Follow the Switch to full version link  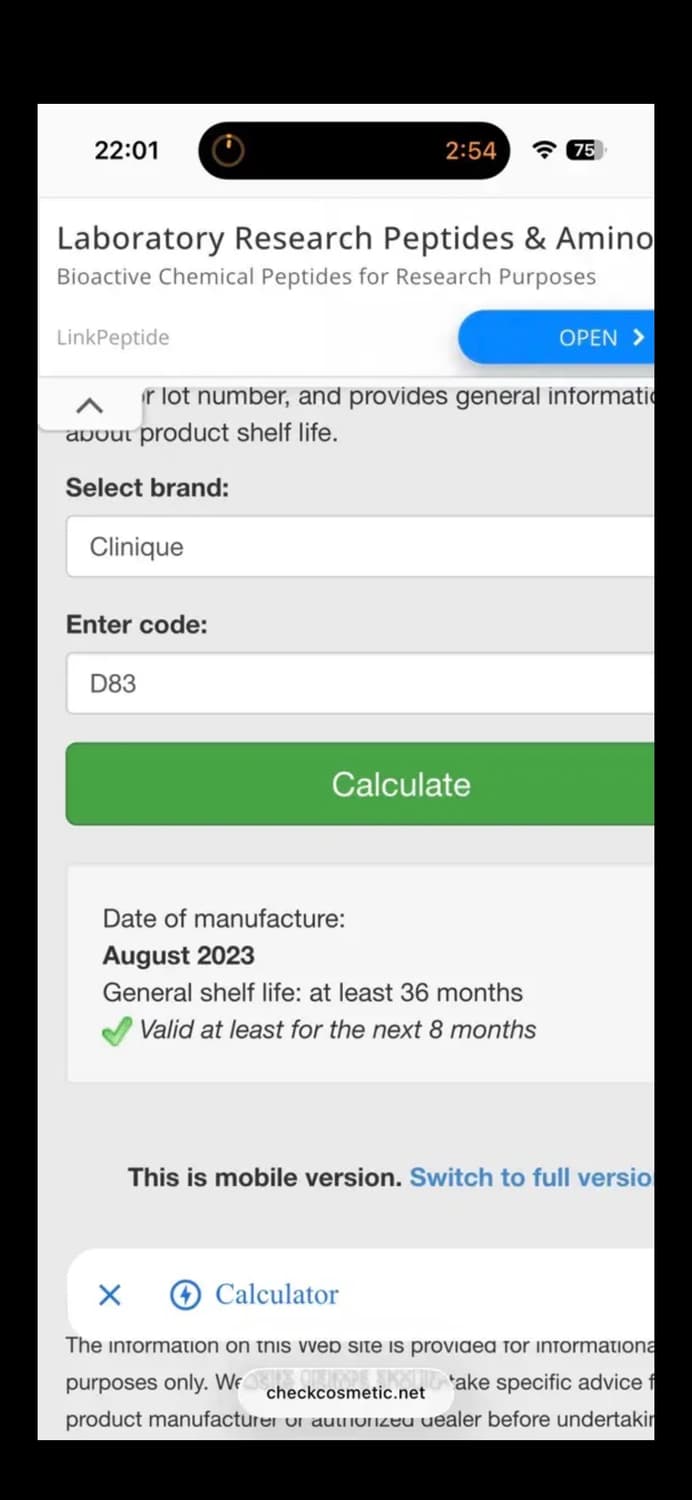[530, 1177]
